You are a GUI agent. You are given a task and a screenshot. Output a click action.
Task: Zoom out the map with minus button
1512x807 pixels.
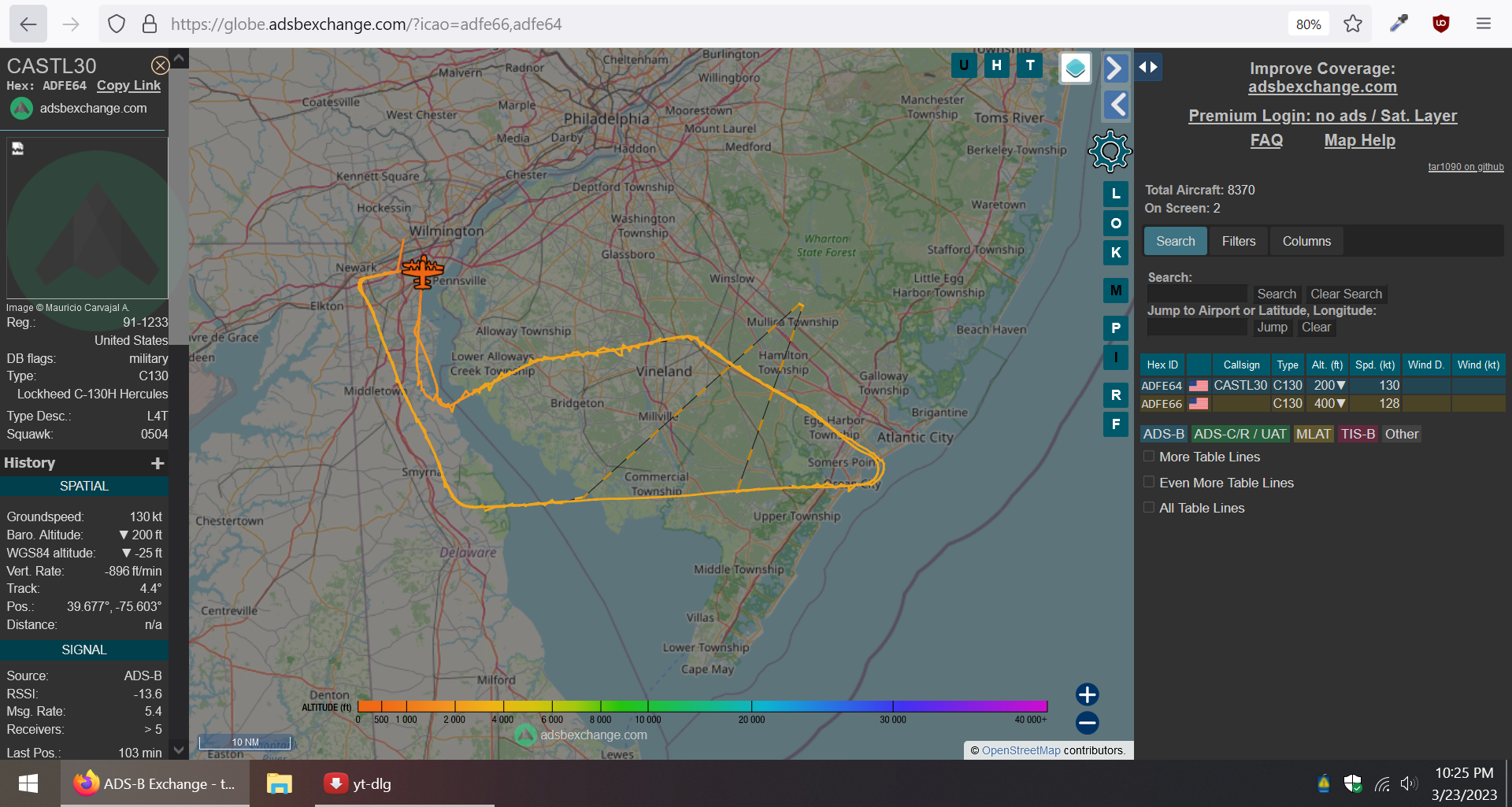(1088, 723)
